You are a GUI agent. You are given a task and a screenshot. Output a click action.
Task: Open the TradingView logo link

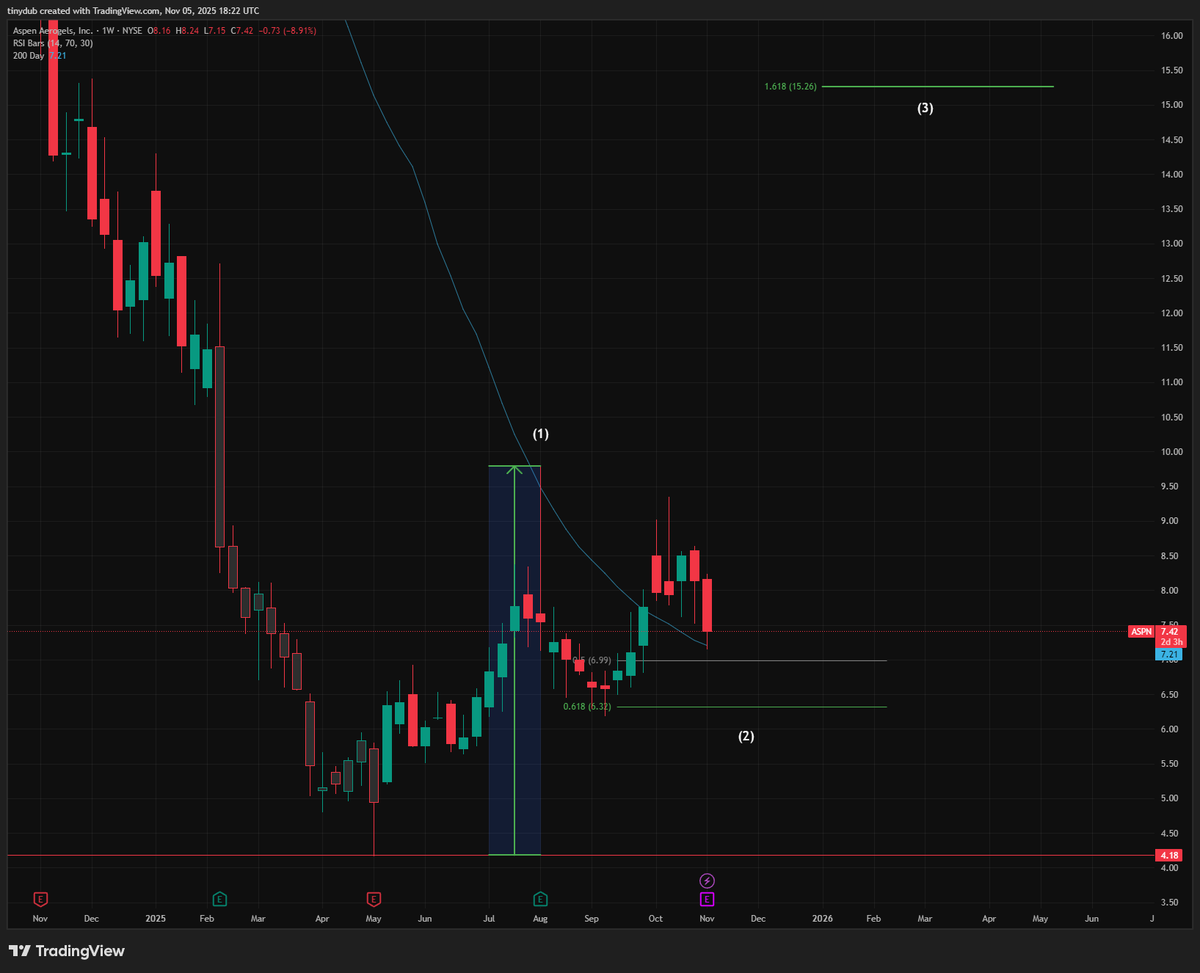click(67, 951)
